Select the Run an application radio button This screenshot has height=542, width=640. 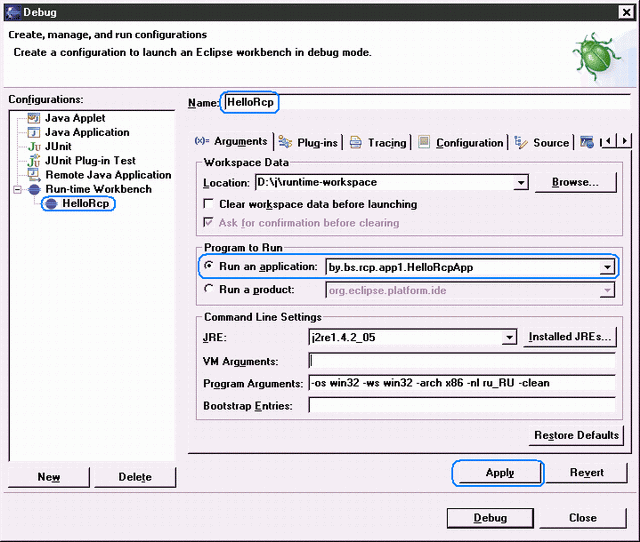[209, 266]
